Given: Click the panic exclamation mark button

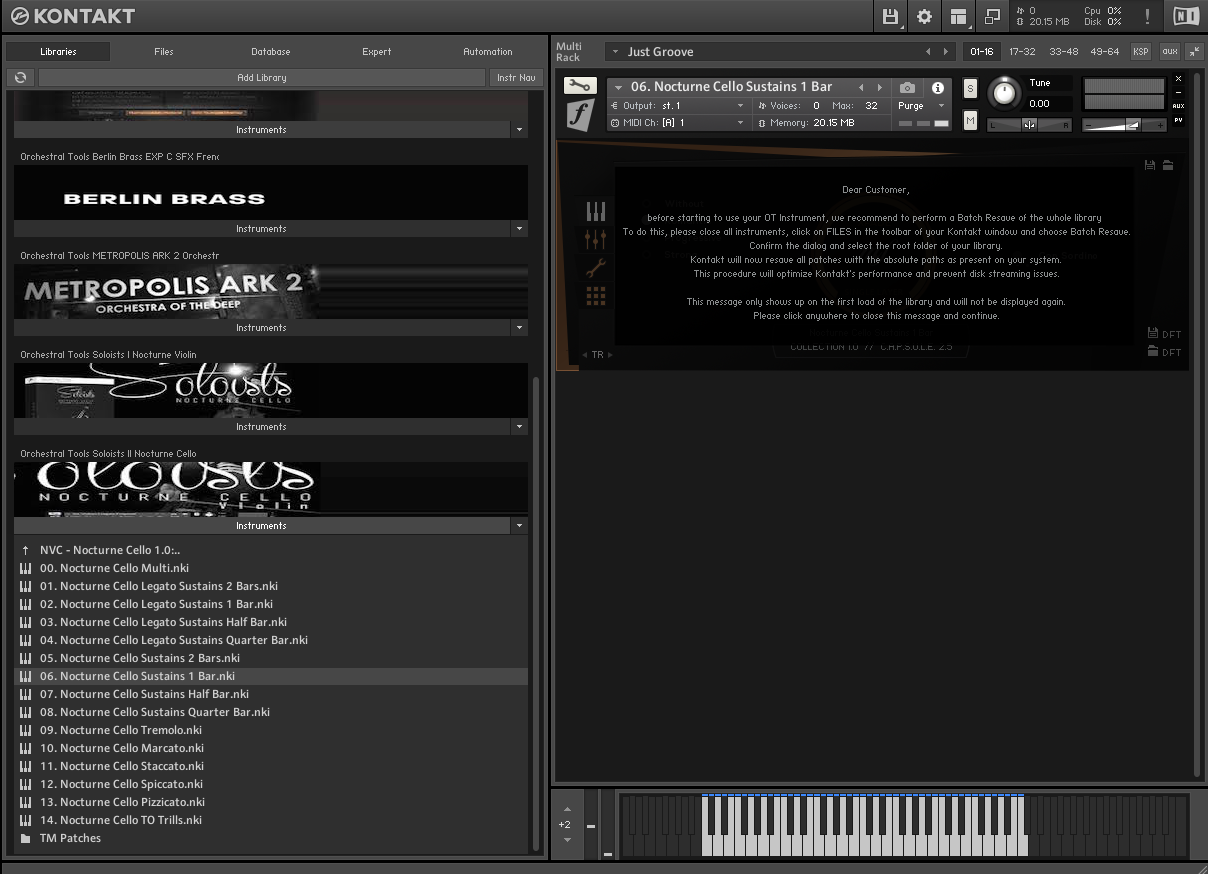Looking at the screenshot, I should pos(1147,16).
